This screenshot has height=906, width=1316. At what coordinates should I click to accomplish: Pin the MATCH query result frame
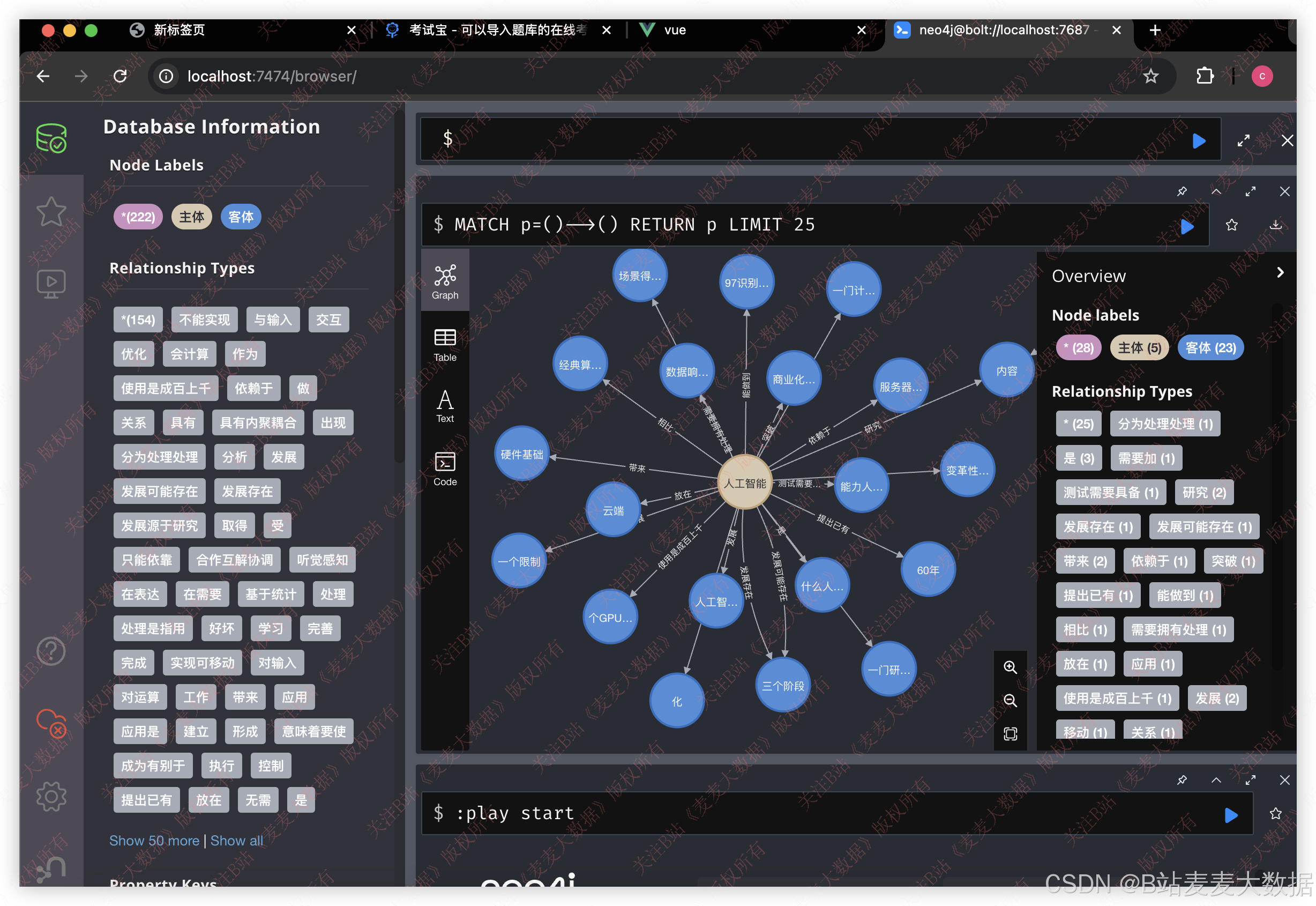pyautogui.click(x=1182, y=191)
